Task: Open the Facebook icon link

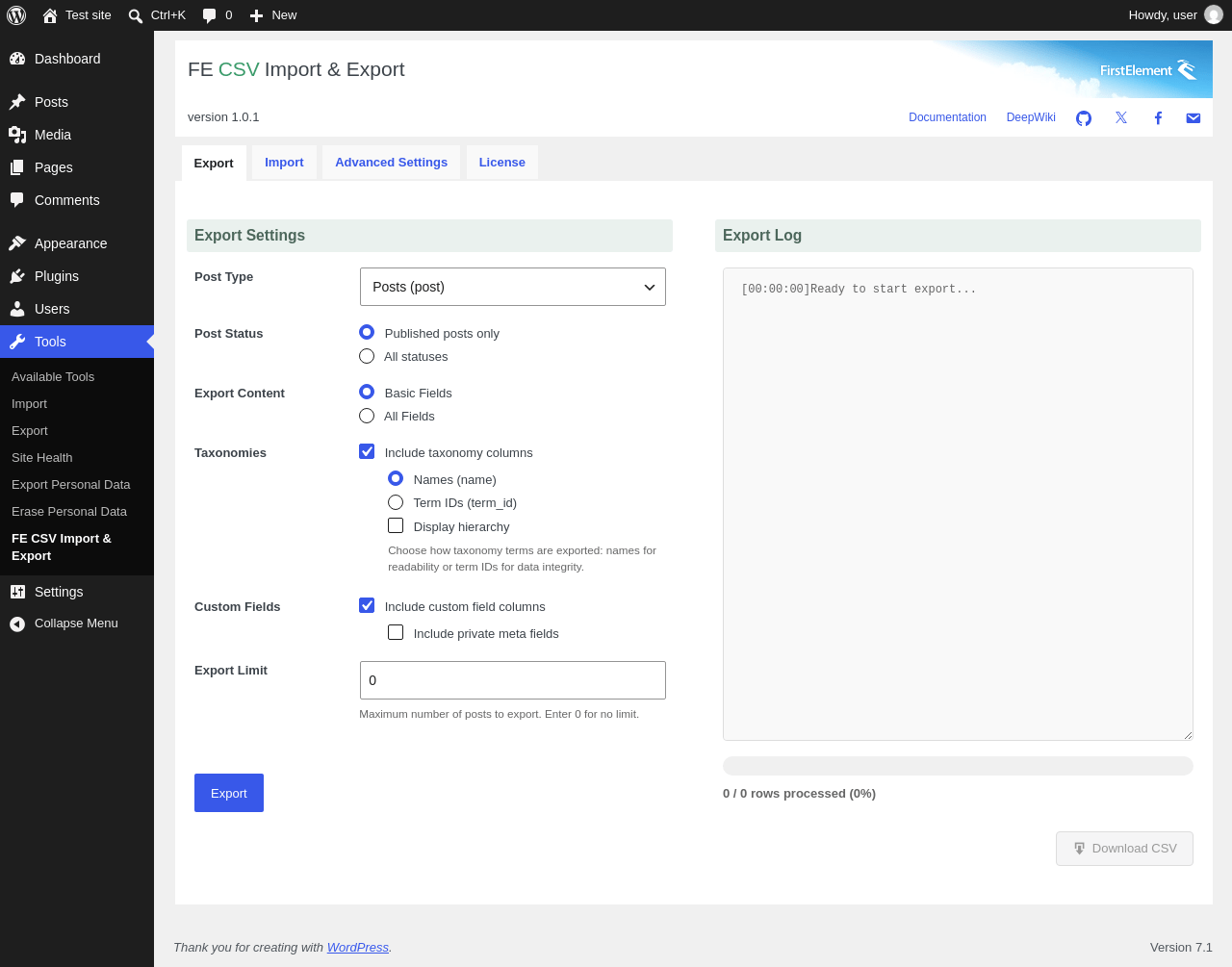Action: tap(1158, 117)
